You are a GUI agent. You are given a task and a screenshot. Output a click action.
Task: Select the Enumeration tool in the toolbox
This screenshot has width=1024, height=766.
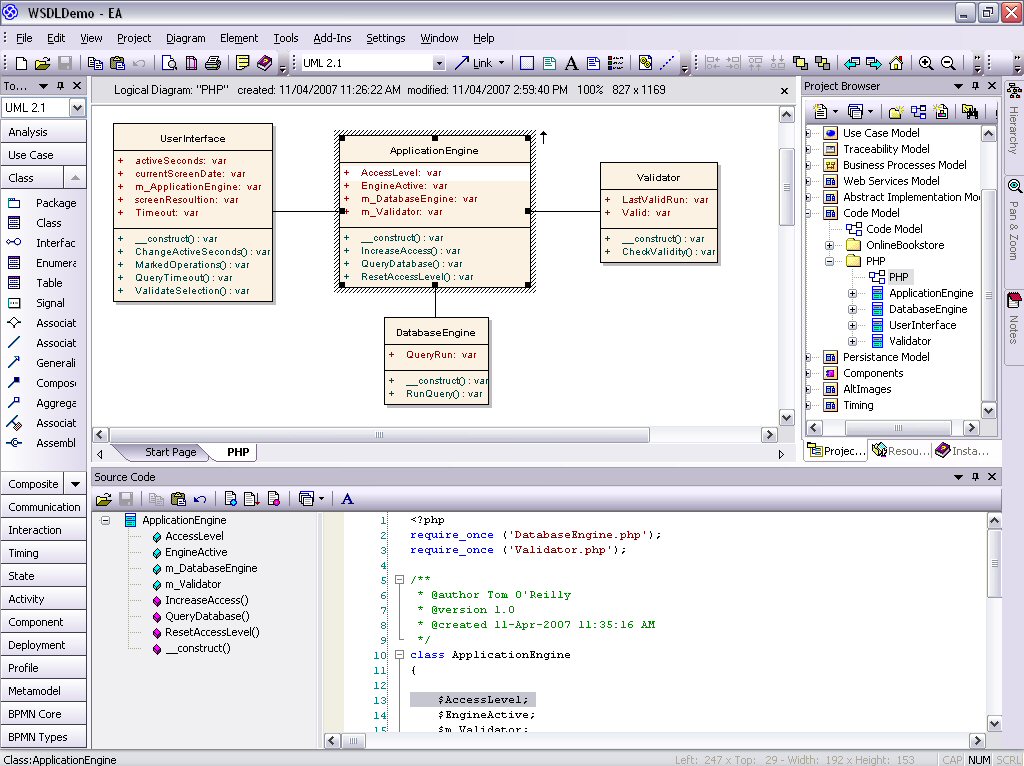coord(43,263)
